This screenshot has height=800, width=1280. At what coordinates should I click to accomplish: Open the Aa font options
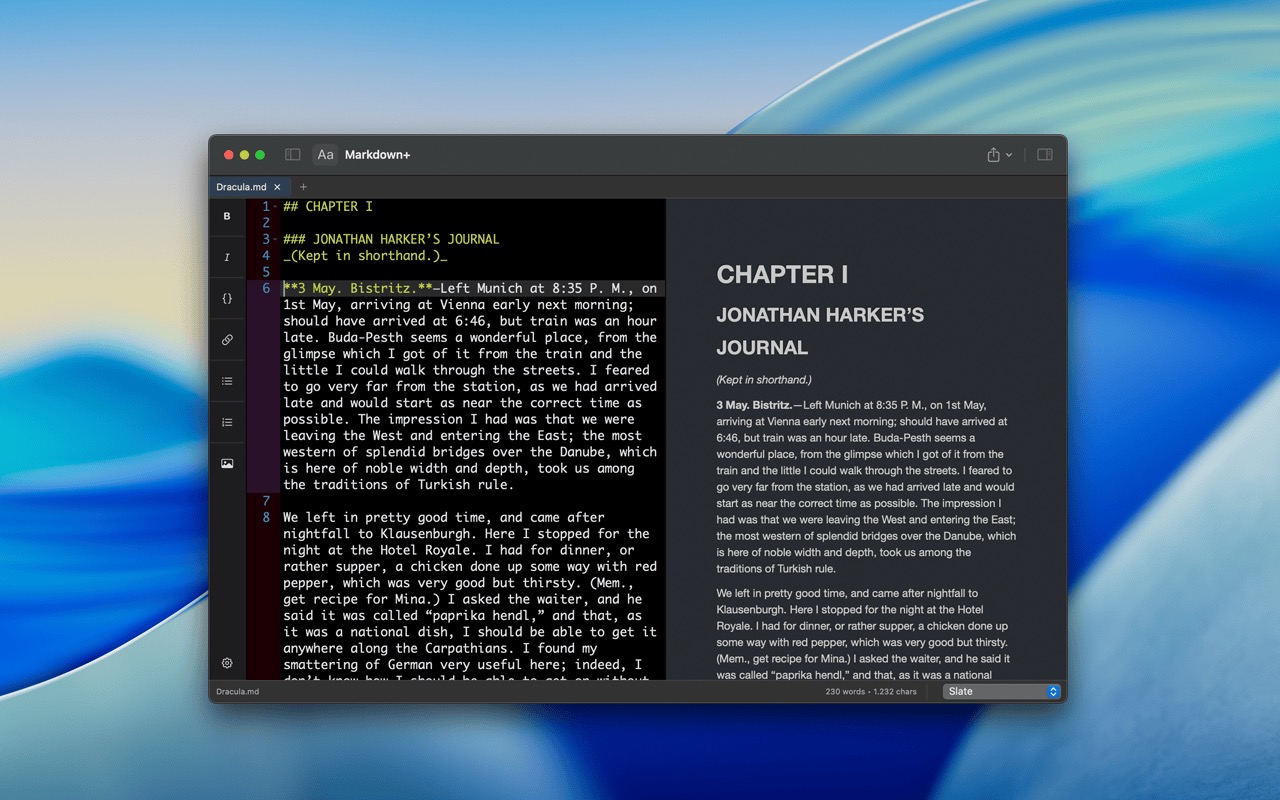(325, 155)
